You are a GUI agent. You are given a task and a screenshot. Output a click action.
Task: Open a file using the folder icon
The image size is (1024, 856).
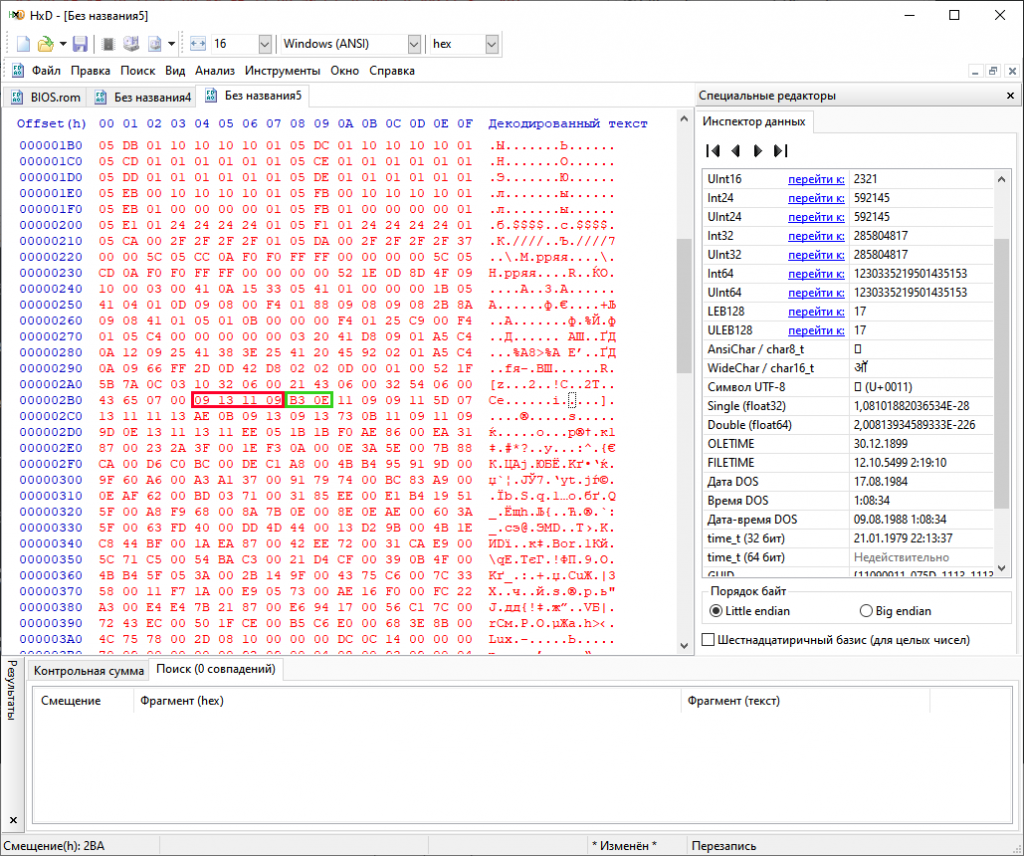point(45,44)
